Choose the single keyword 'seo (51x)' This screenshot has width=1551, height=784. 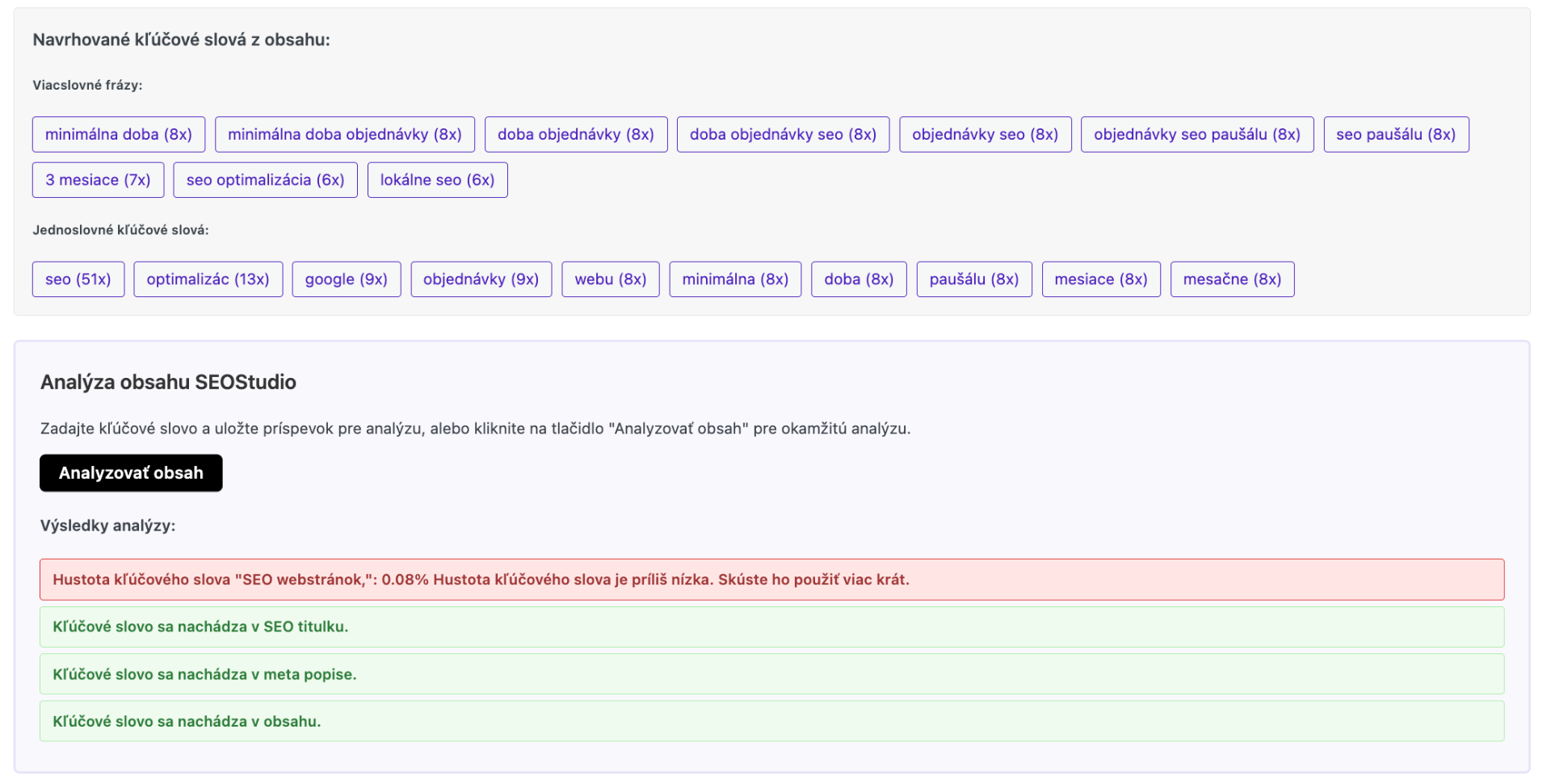pos(78,279)
